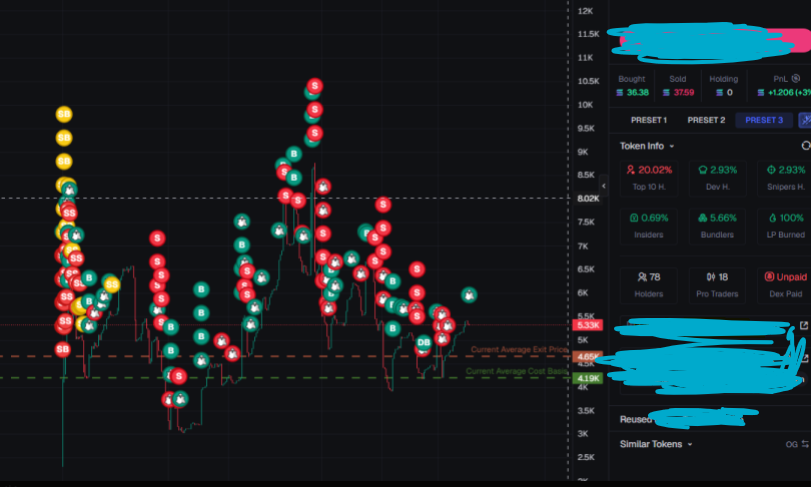Viewport: 811px width, 487px height.
Task: Open the Holders 78 card
Action: coord(649,285)
